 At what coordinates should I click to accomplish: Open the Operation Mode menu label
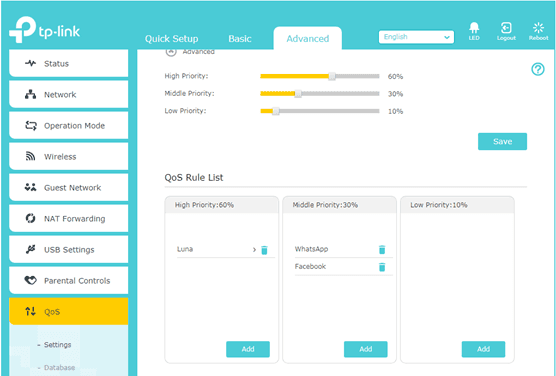tap(74, 126)
